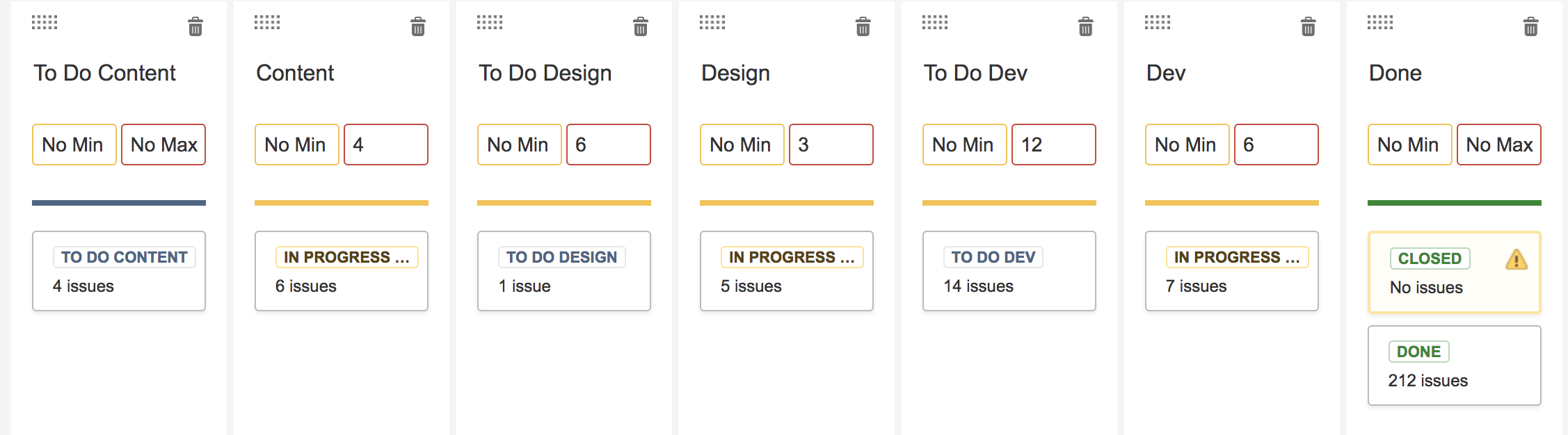Select the No Min button in the Content column
This screenshot has height=435, width=1568.
[296, 145]
